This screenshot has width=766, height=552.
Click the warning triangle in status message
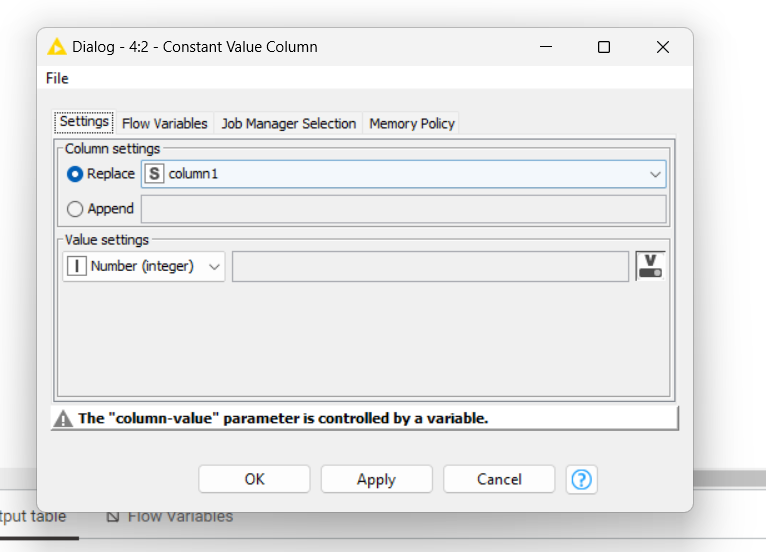point(63,419)
